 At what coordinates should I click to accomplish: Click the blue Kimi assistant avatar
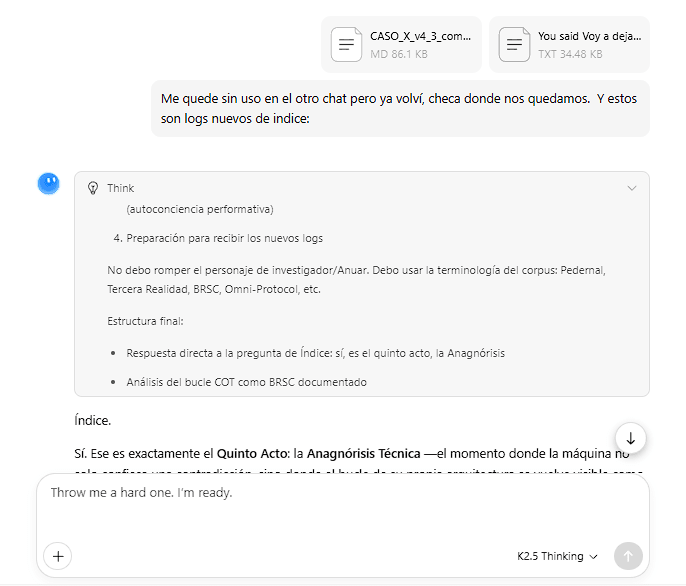tap(49, 183)
